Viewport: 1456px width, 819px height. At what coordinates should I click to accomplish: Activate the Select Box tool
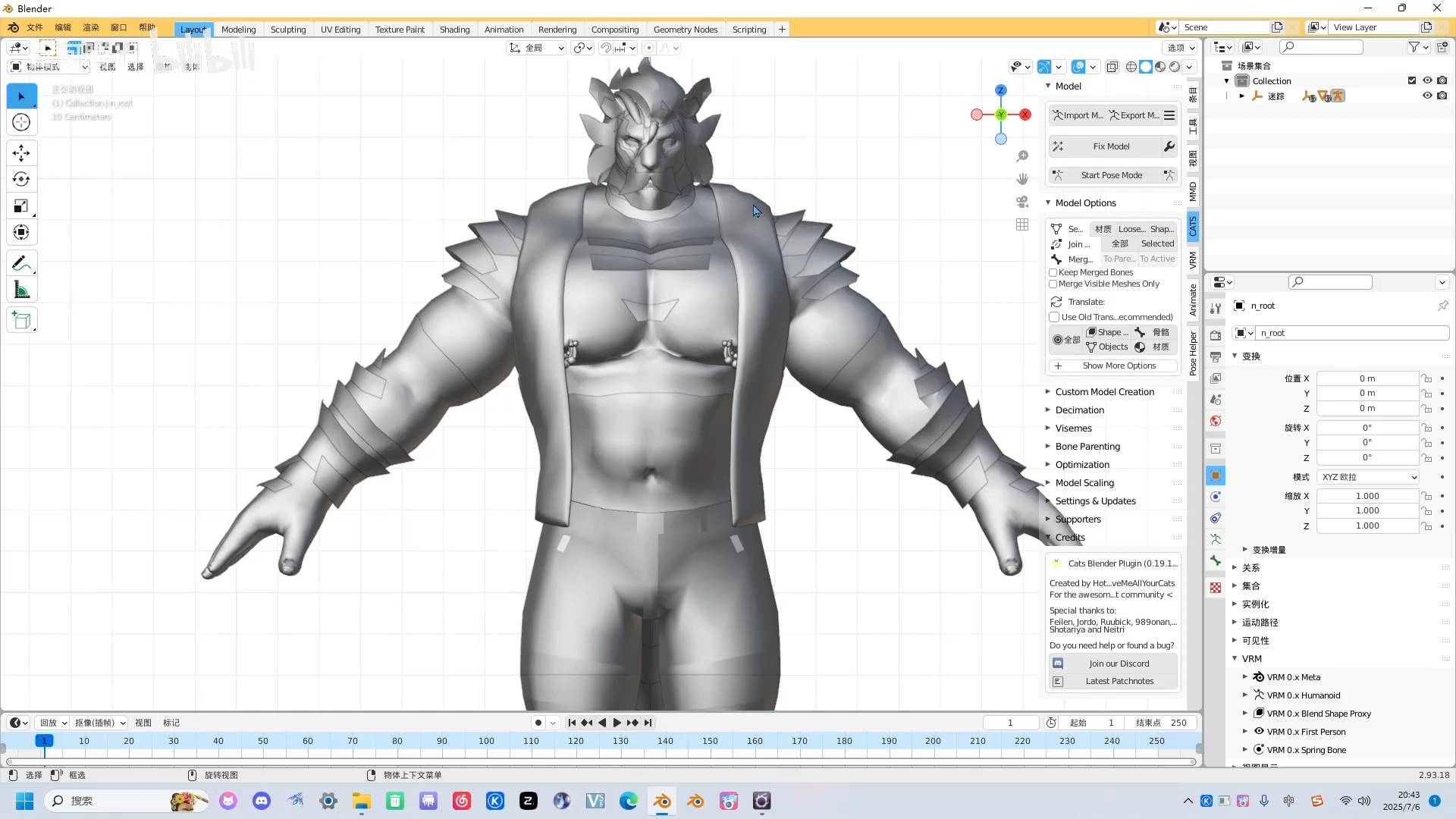21,96
